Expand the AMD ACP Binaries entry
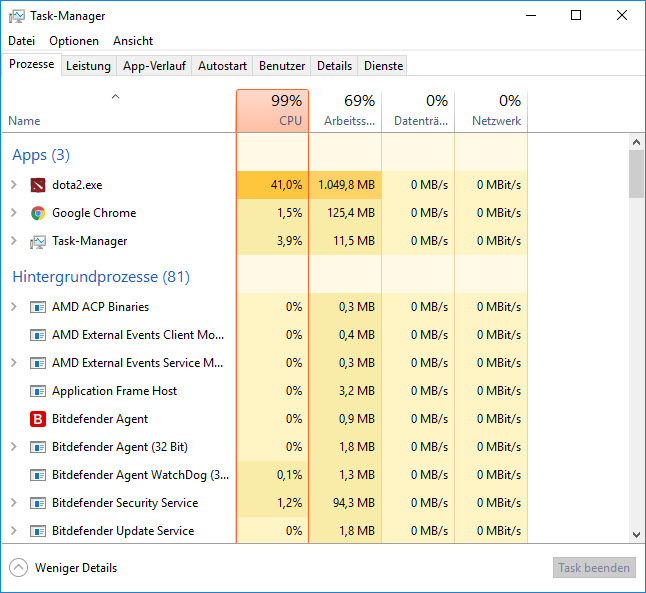Image resolution: width=646 pixels, height=593 pixels. pyautogui.click(x=14, y=307)
